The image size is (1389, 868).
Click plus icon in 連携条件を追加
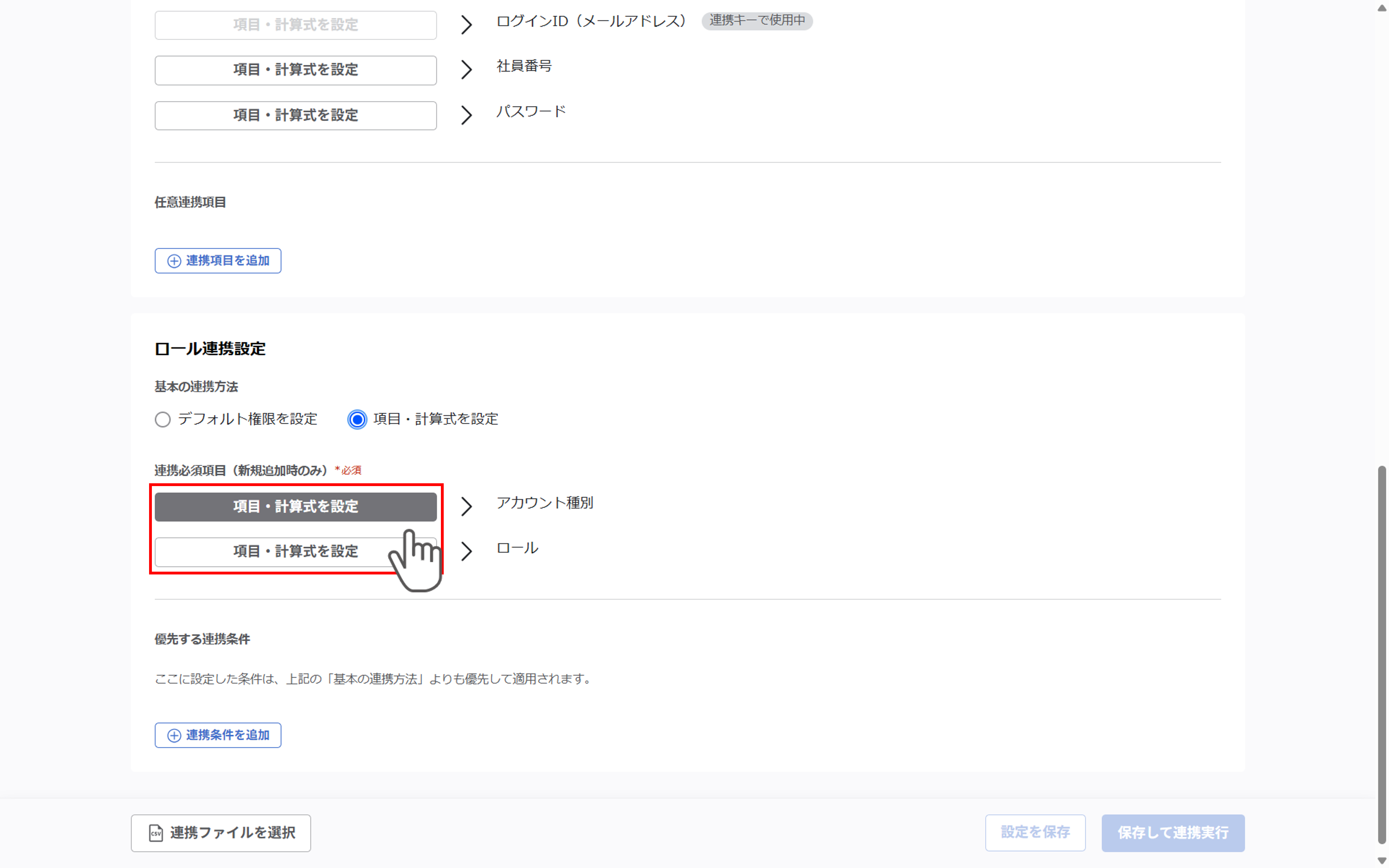click(174, 735)
